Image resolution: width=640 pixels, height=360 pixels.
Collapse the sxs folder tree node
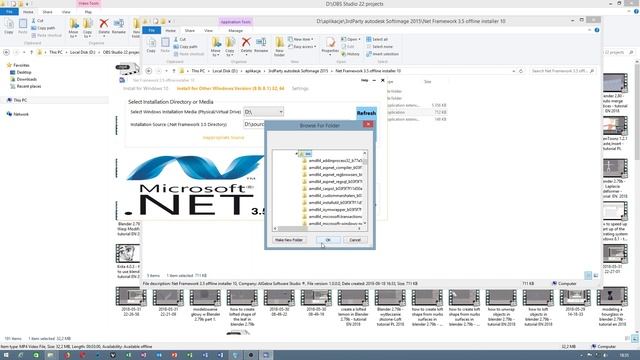pos(297,154)
